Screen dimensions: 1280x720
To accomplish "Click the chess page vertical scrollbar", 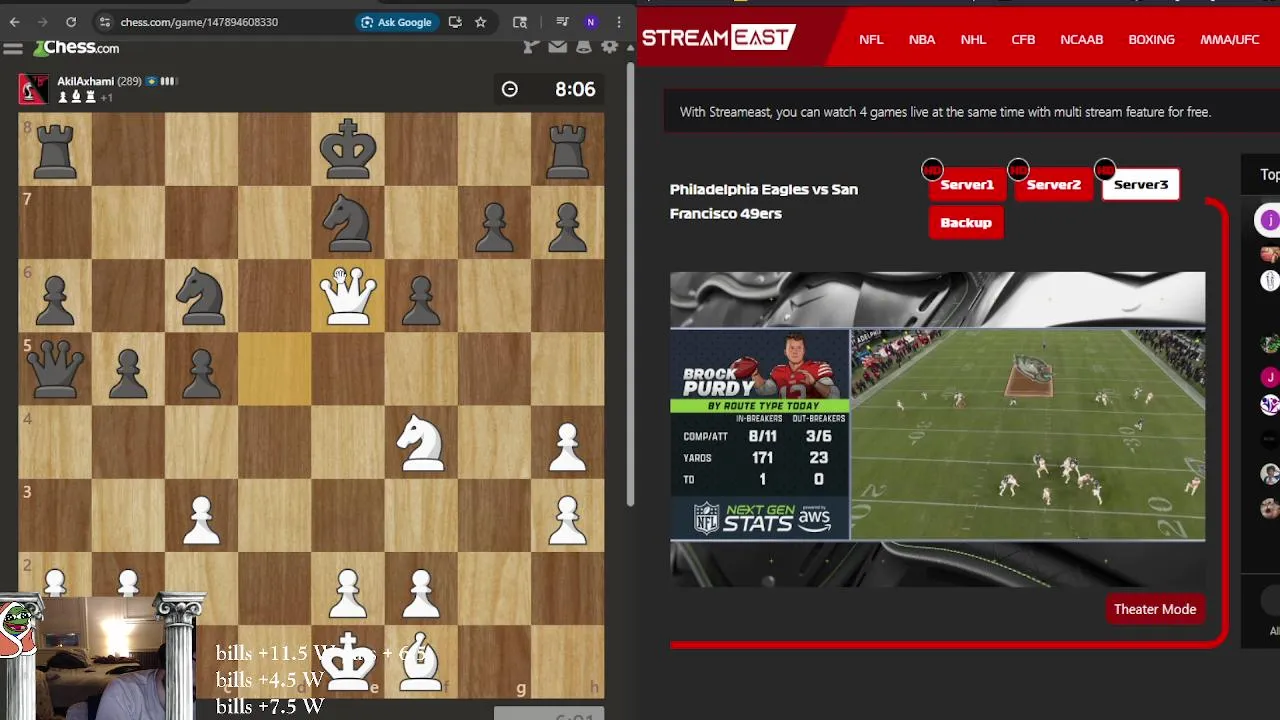I will (630, 285).
